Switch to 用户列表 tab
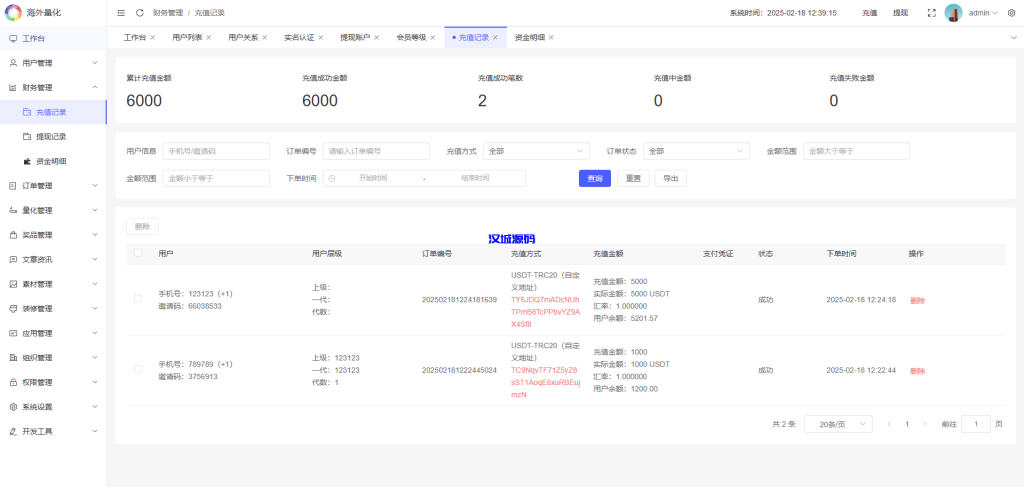Viewport: 1024px width, 487px height. (187, 38)
